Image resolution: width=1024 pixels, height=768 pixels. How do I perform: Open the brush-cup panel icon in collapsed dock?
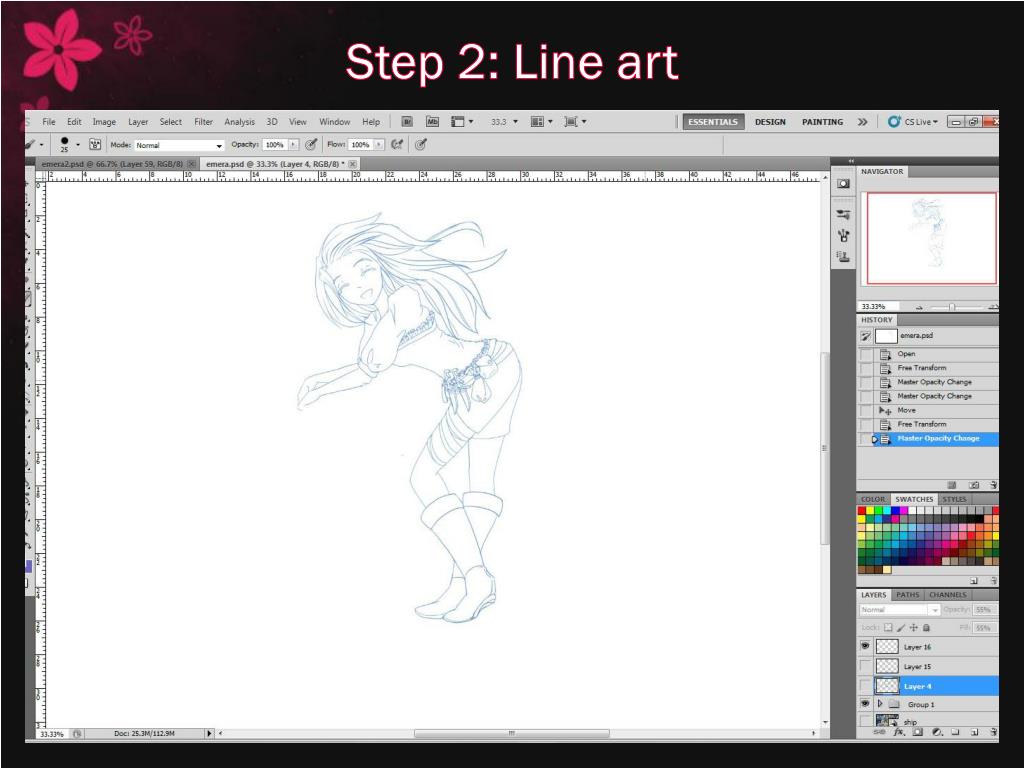[x=843, y=235]
